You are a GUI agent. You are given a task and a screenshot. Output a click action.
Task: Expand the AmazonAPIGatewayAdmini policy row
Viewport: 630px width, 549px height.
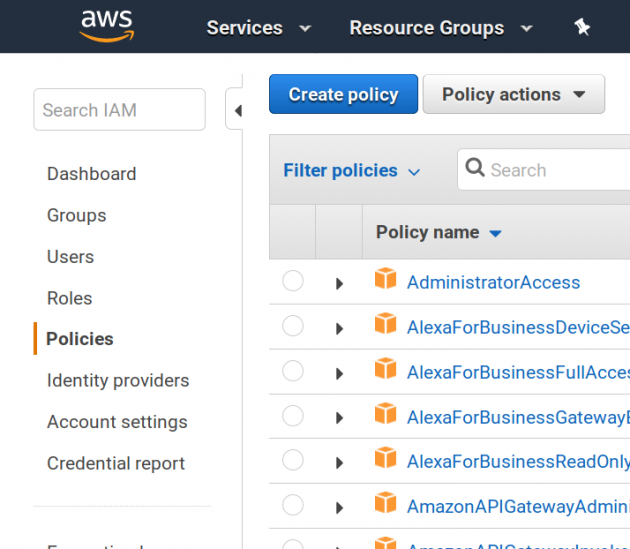tap(340, 508)
